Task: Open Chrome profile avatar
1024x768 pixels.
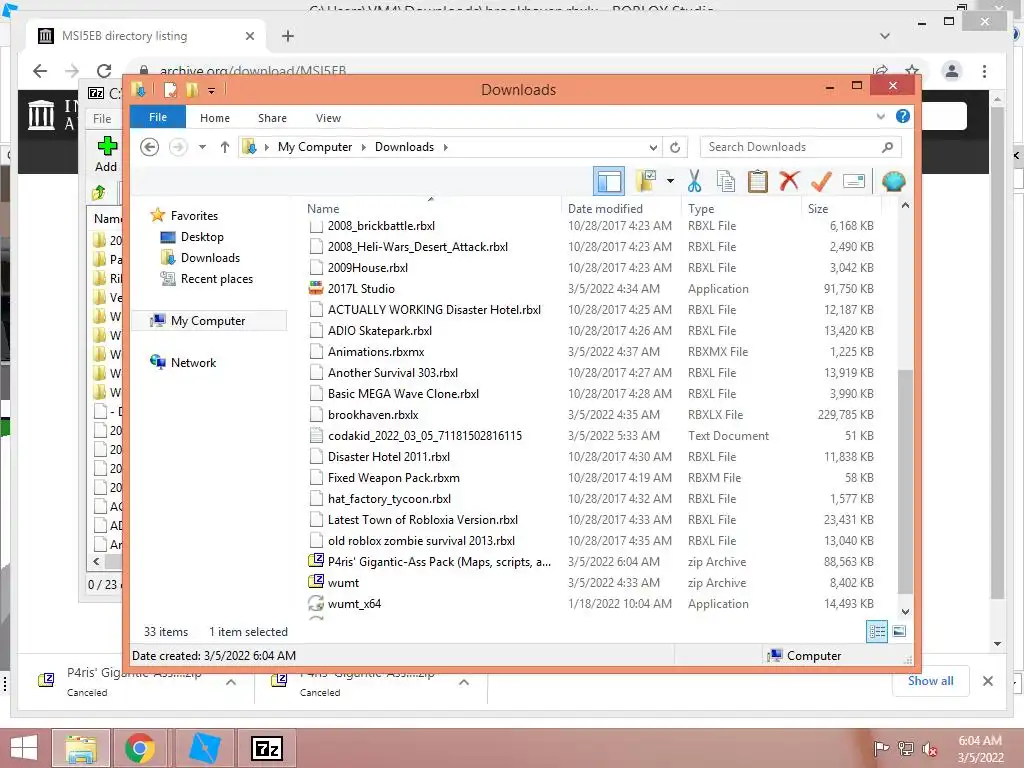Action: coord(952,71)
